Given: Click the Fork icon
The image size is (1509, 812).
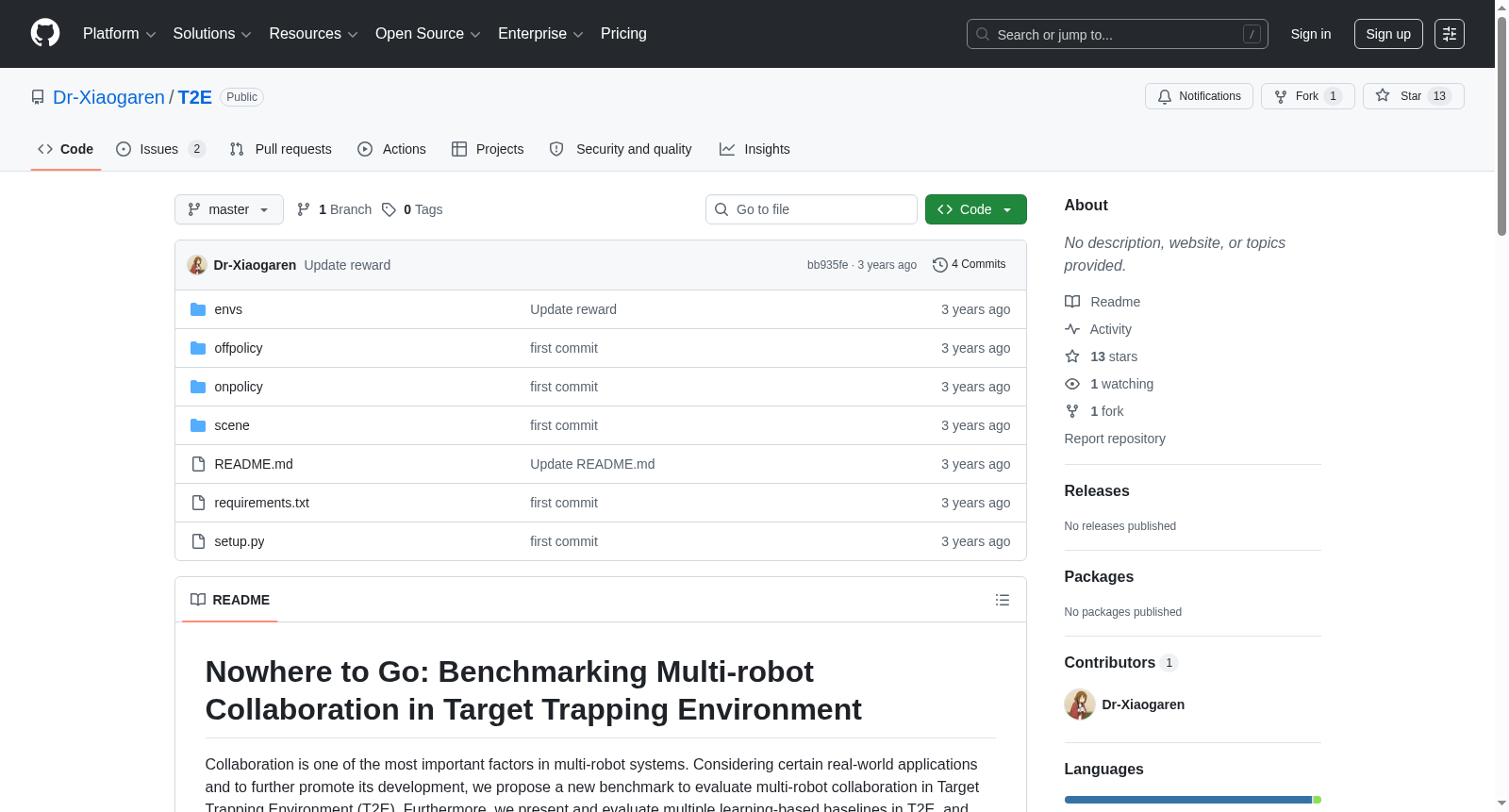Looking at the screenshot, I should 1281,96.
